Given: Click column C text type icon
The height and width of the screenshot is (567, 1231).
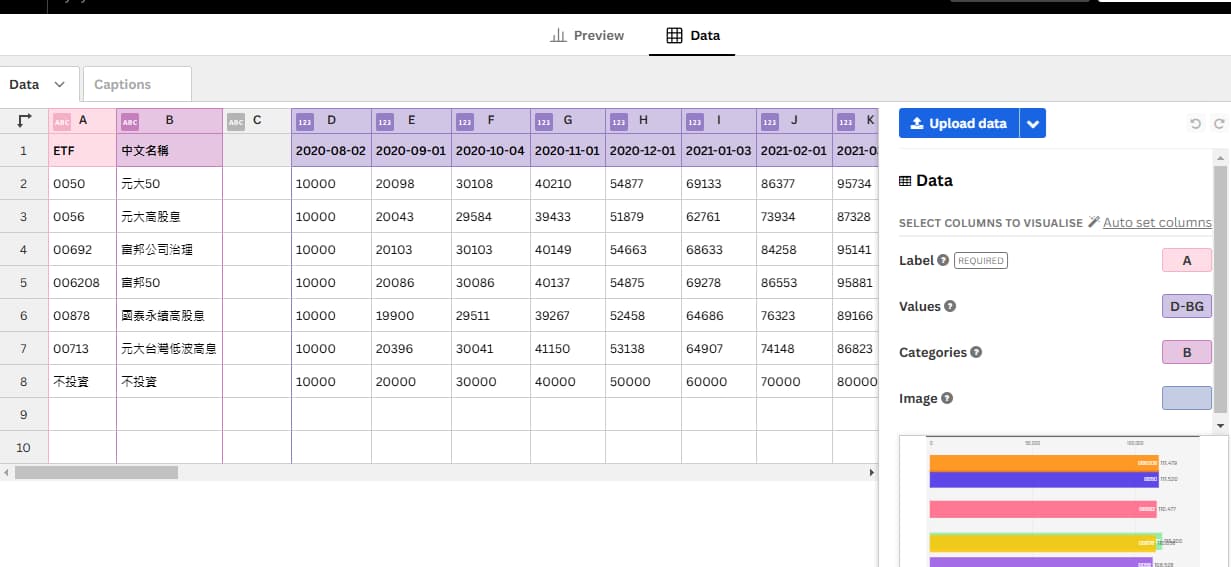Looking at the screenshot, I should coord(236,122).
